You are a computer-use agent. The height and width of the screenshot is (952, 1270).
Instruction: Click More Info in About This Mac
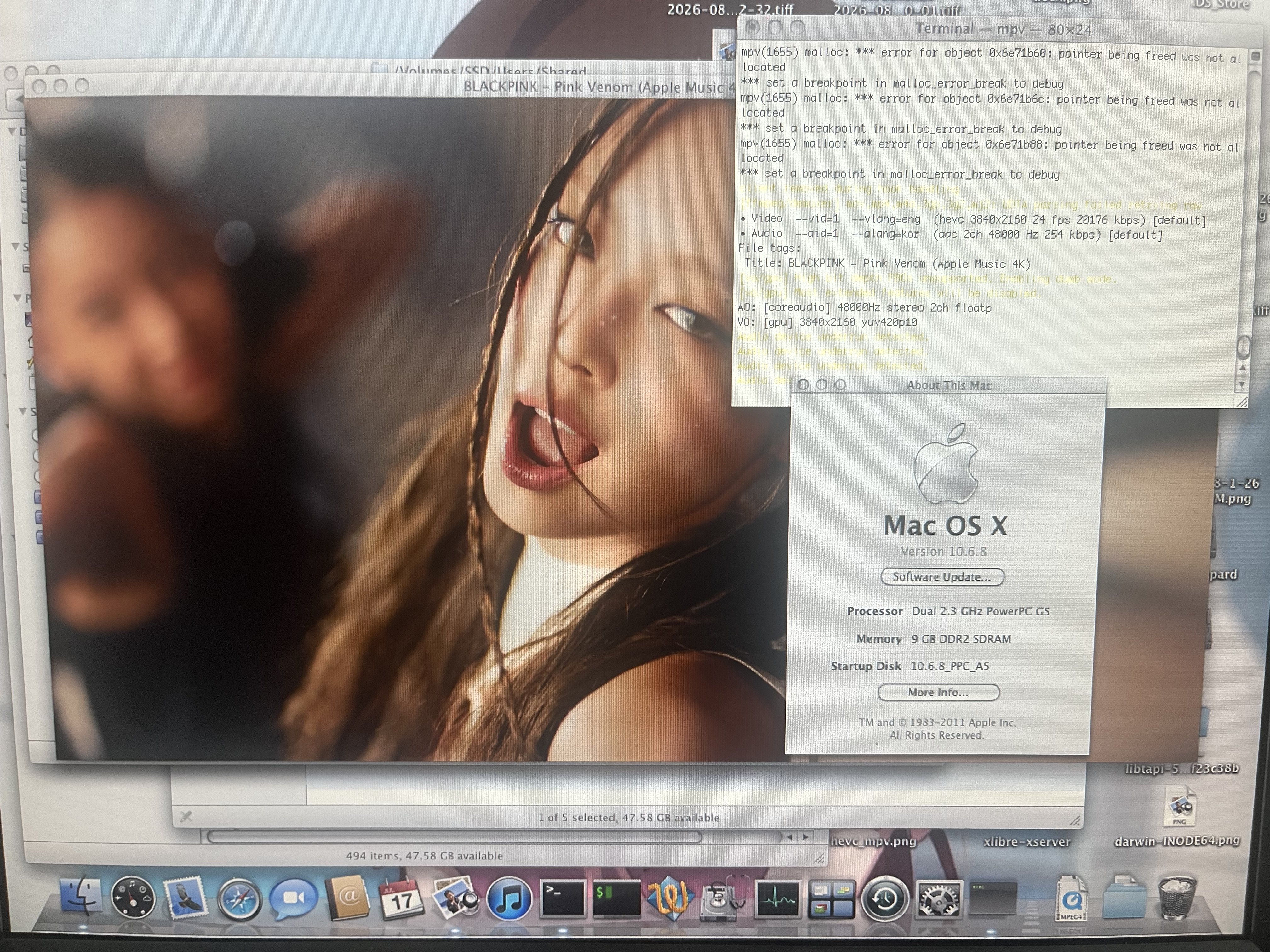point(938,693)
